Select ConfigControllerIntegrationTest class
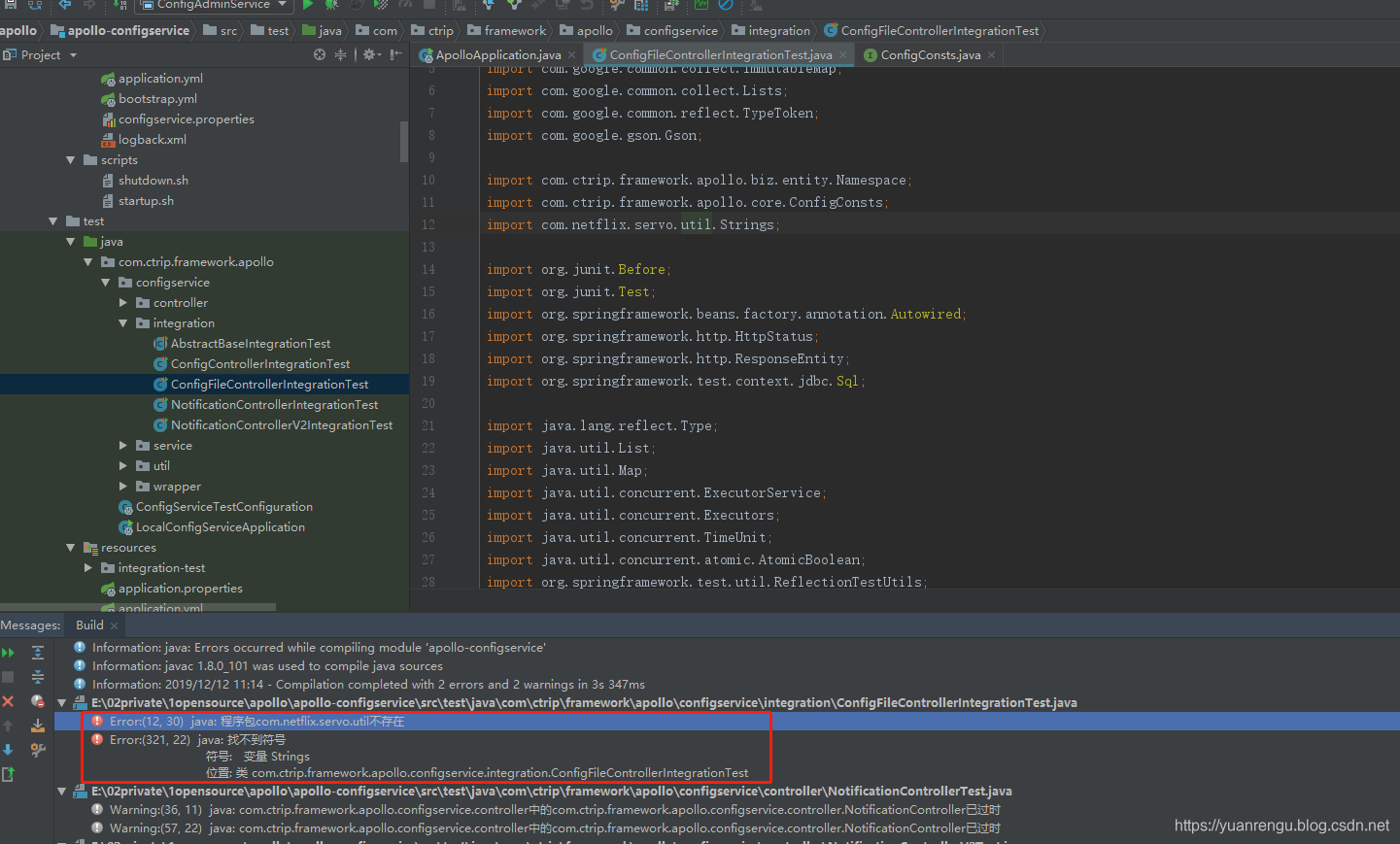Image resolution: width=1400 pixels, height=844 pixels. point(252,364)
